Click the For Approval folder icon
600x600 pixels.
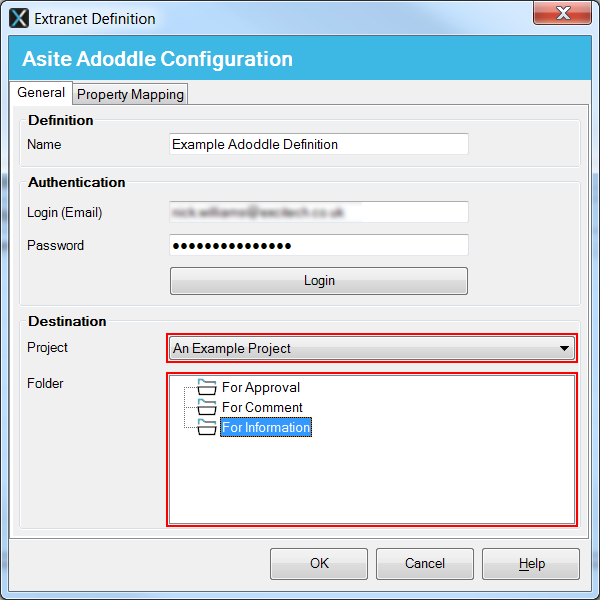point(207,387)
